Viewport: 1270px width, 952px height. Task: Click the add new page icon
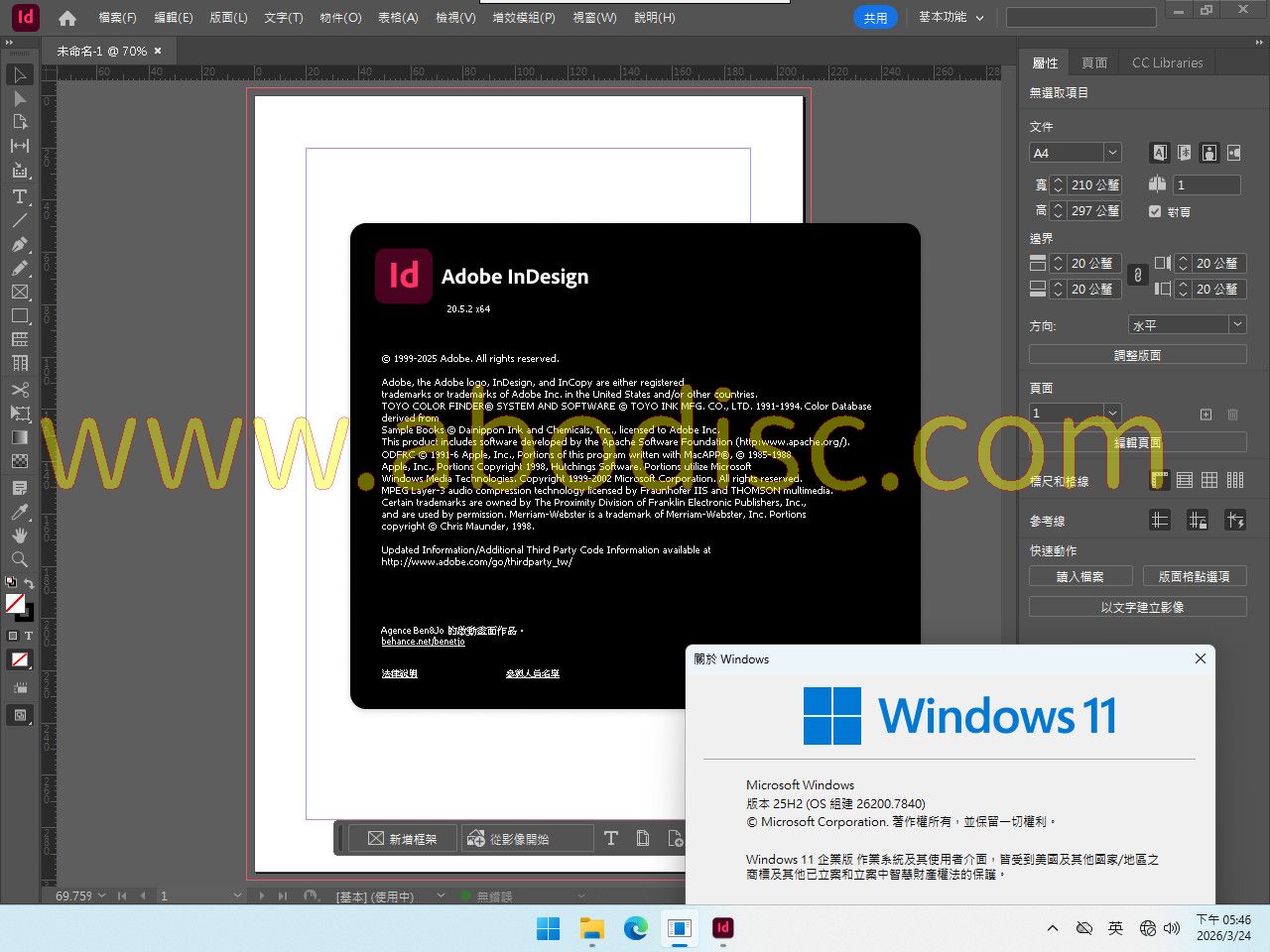pyautogui.click(x=1206, y=414)
